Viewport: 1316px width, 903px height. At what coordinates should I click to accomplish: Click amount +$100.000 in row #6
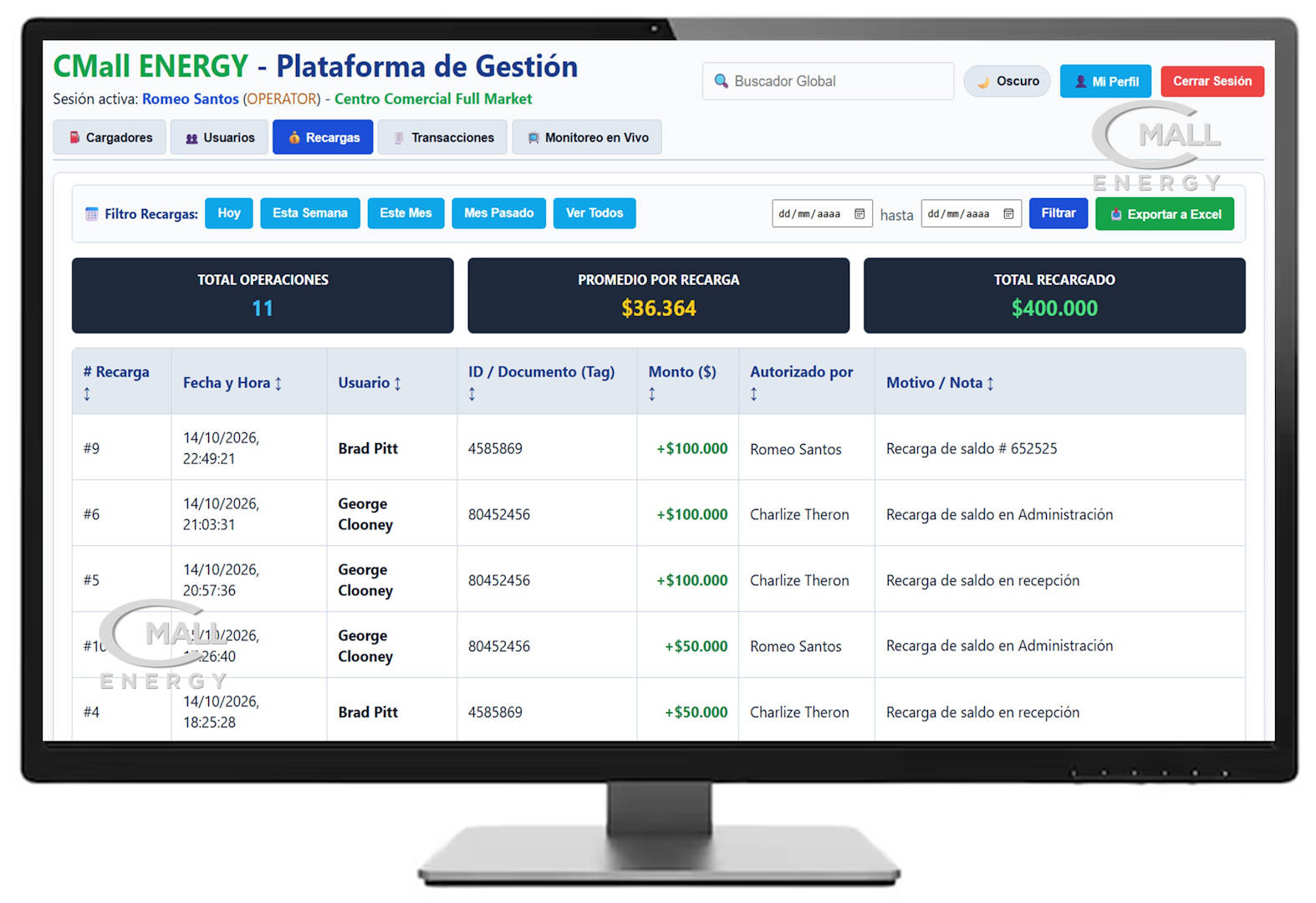click(x=692, y=514)
